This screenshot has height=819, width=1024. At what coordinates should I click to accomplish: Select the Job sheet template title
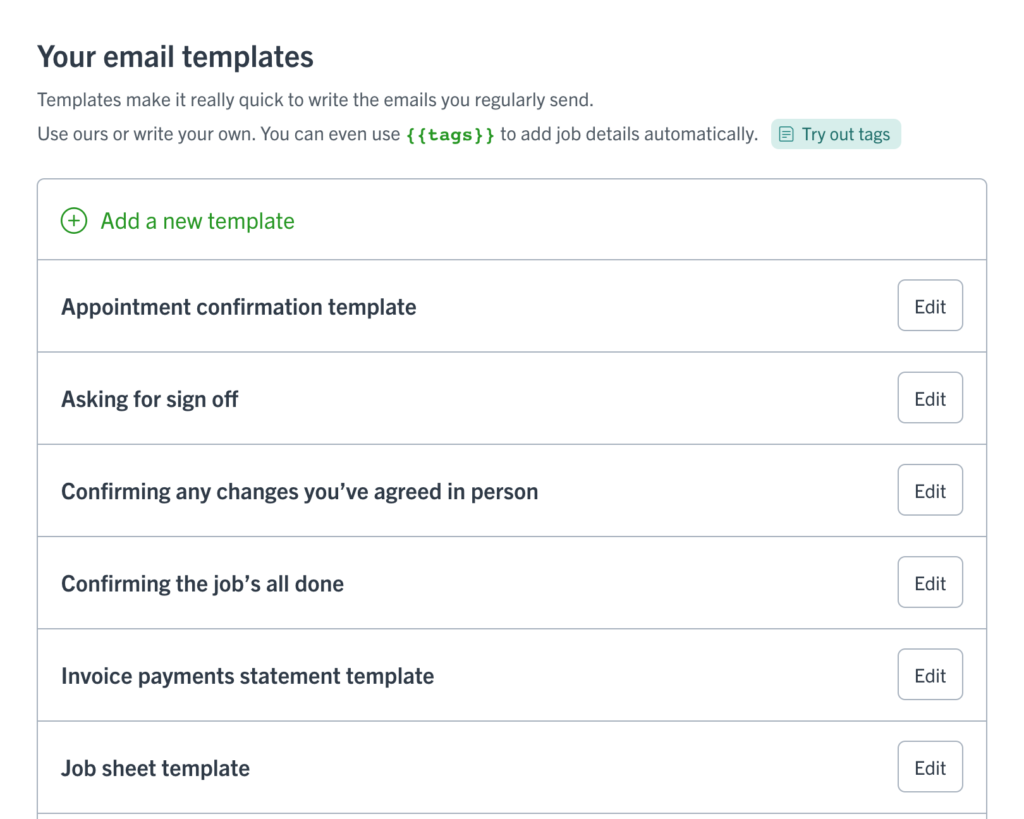tap(155, 768)
